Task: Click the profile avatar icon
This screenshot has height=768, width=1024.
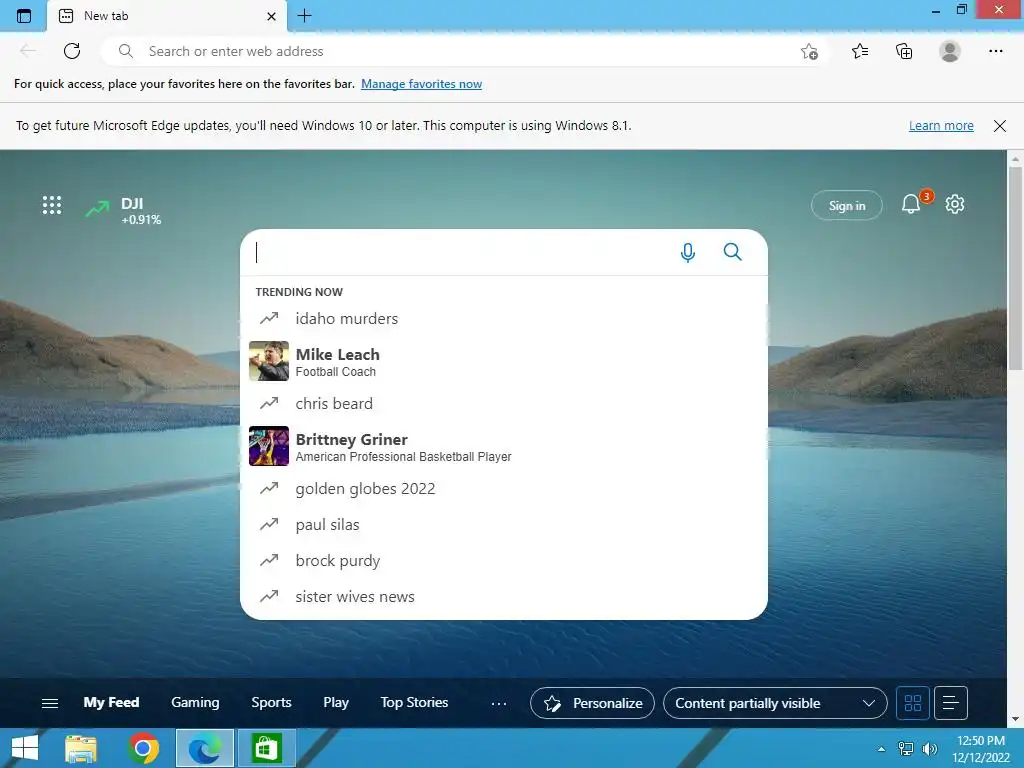Action: pyautogui.click(x=950, y=51)
